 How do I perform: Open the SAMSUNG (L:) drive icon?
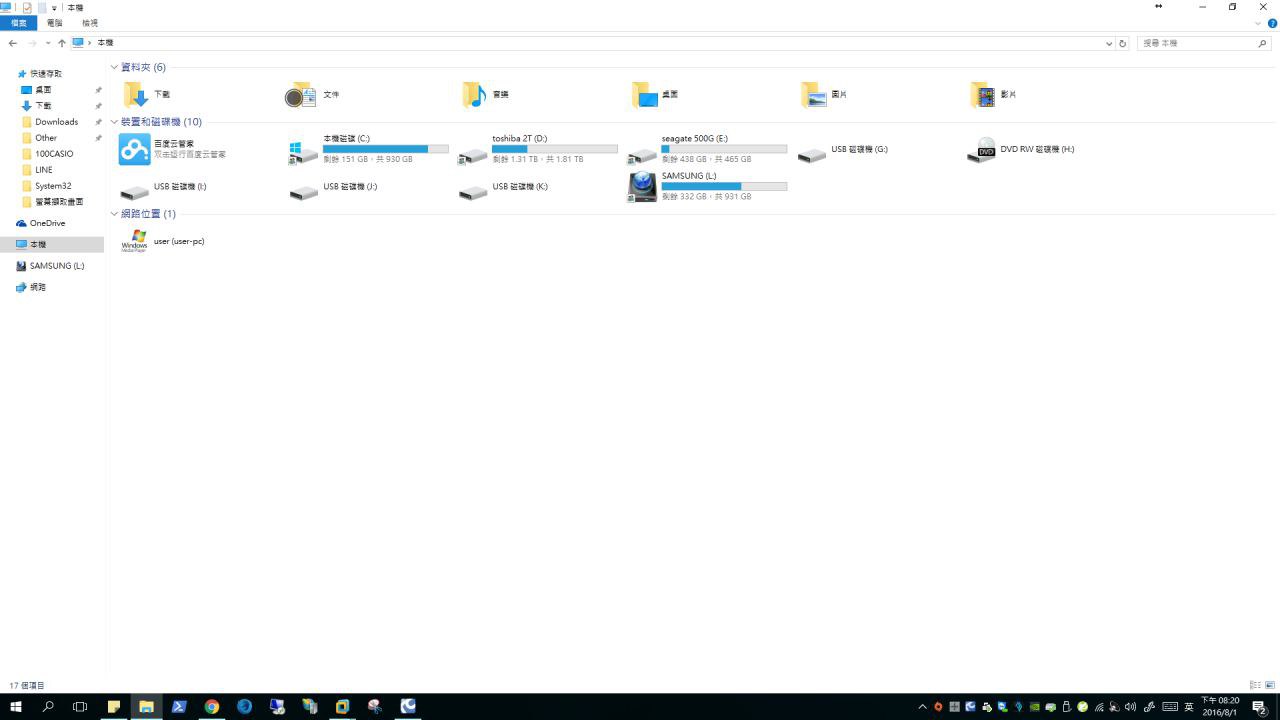(x=642, y=186)
